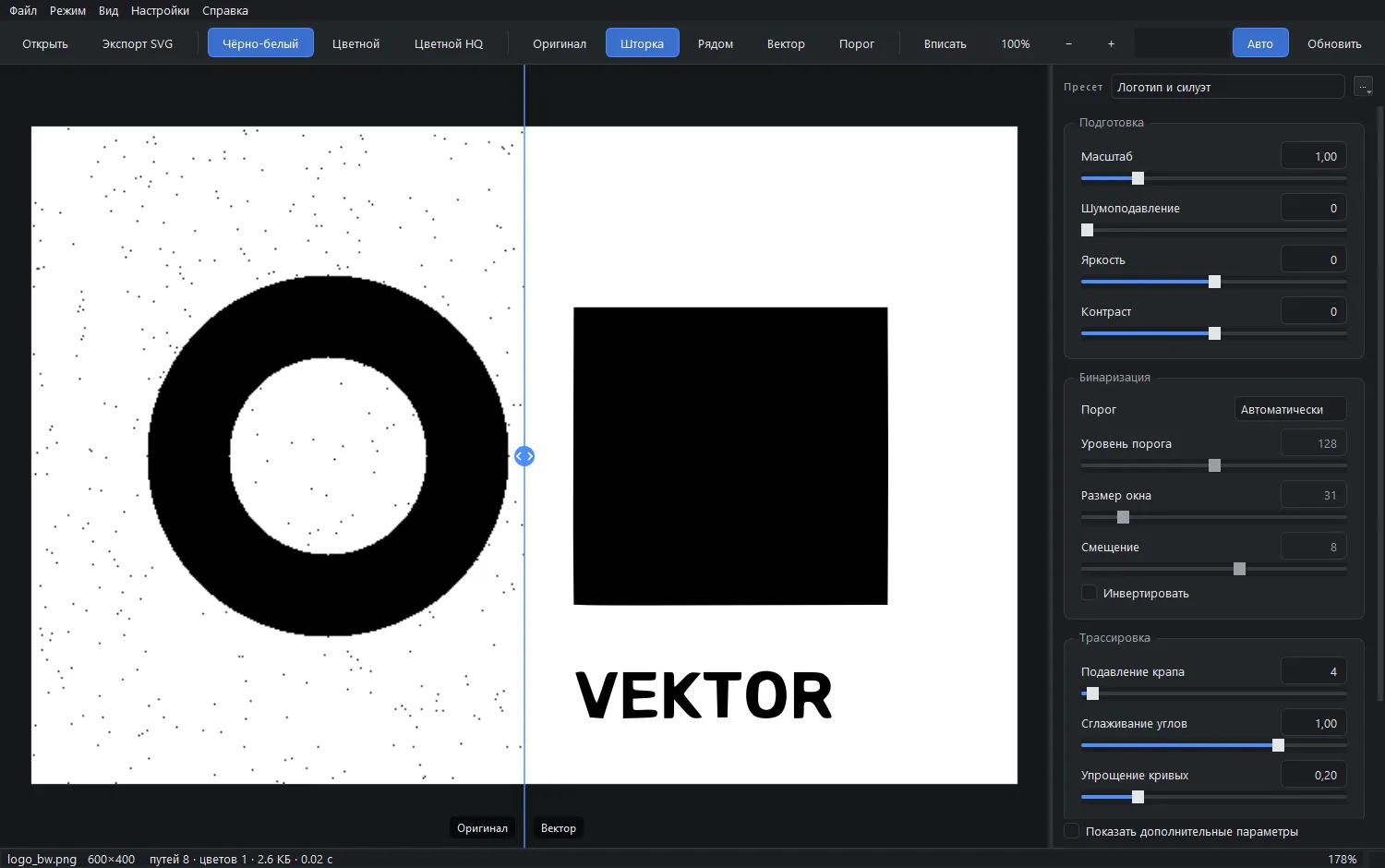Image resolution: width=1385 pixels, height=868 pixels.
Task: Open the Режим menu
Action: coord(67,10)
